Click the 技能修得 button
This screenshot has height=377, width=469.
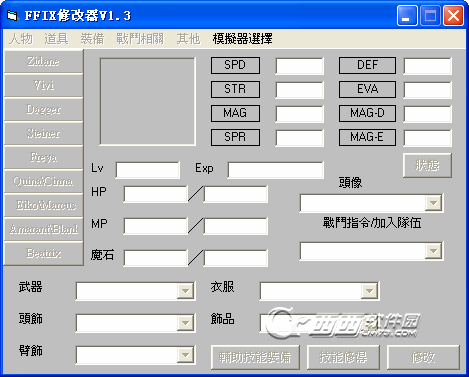pos(343,357)
